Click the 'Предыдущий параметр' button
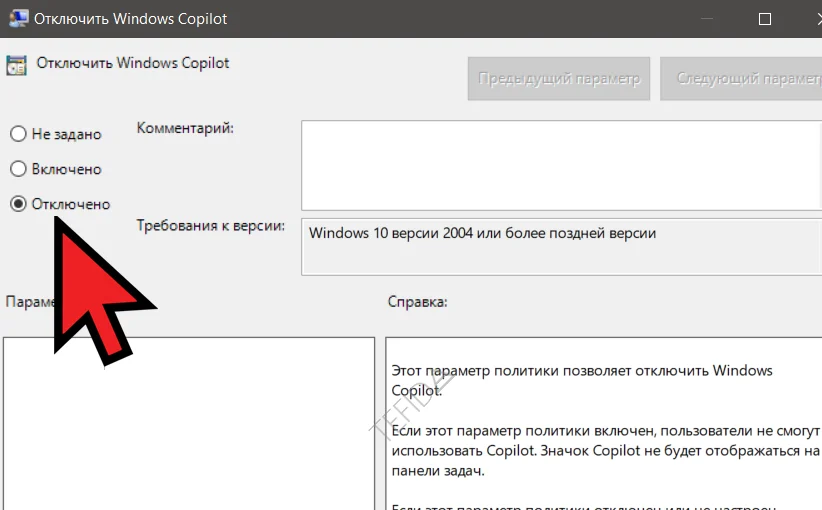This screenshot has width=822, height=510. pyautogui.click(x=559, y=79)
